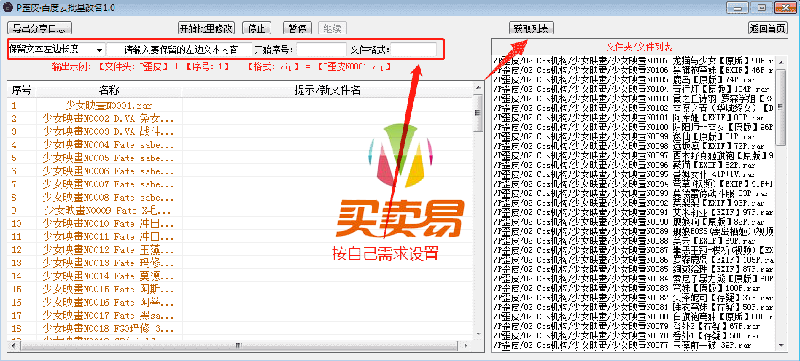This screenshot has width=800, height=361.
Task: Click down arrow of rename list scrollbar
Action: click(x=478, y=334)
